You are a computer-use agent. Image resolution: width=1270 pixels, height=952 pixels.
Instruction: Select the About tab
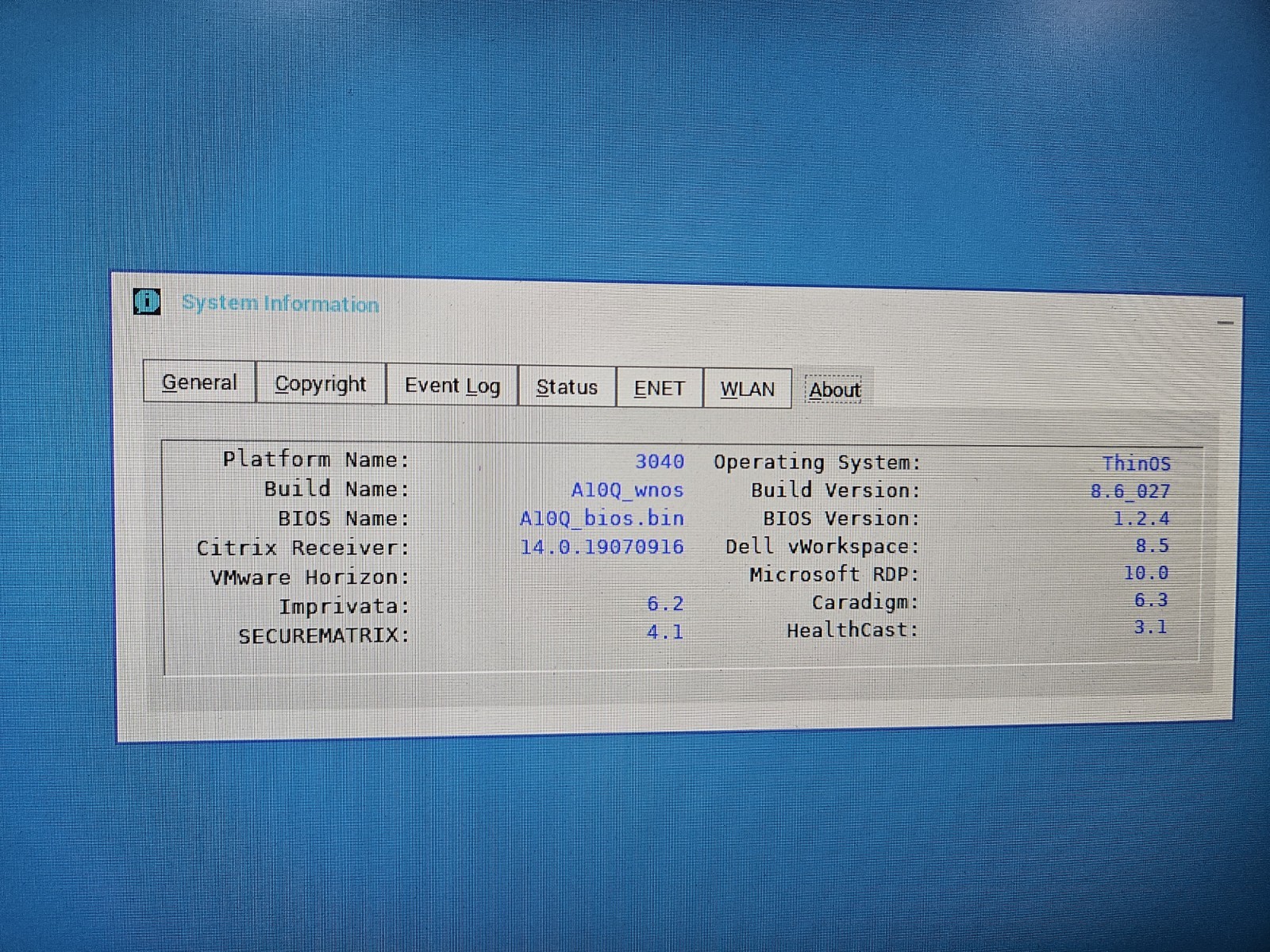pyautogui.click(x=834, y=390)
